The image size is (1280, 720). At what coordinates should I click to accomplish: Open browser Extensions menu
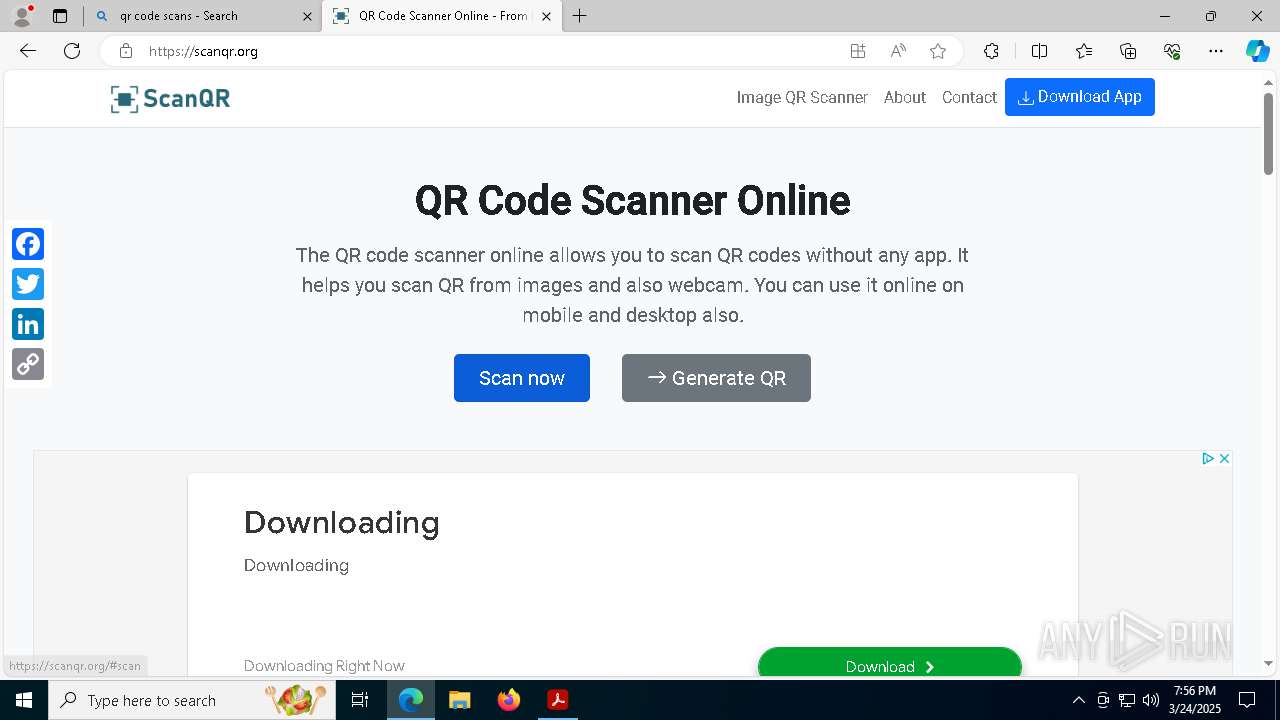pyautogui.click(x=991, y=51)
